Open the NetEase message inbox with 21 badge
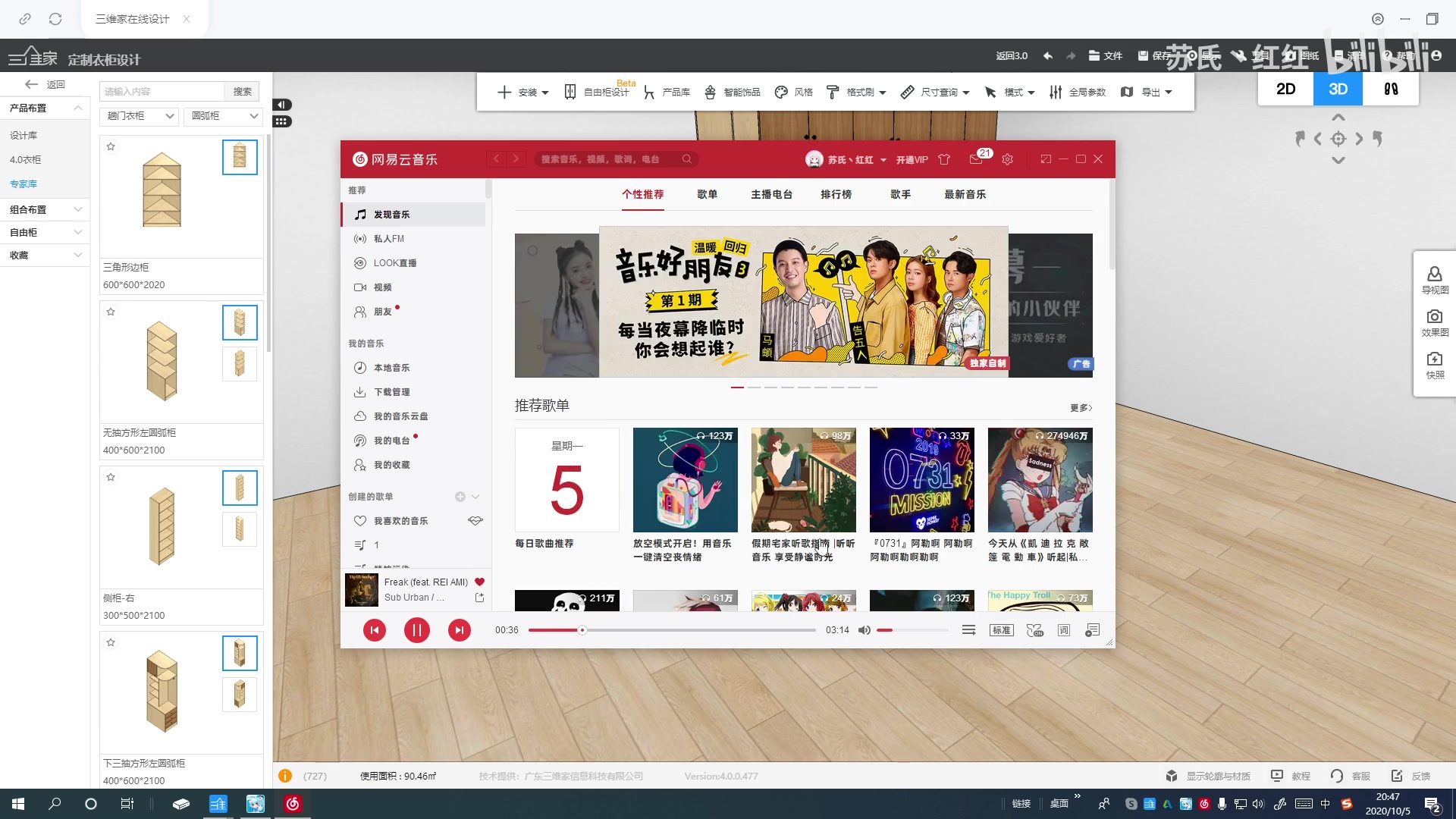Viewport: 1456px width, 819px height. (977, 159)
